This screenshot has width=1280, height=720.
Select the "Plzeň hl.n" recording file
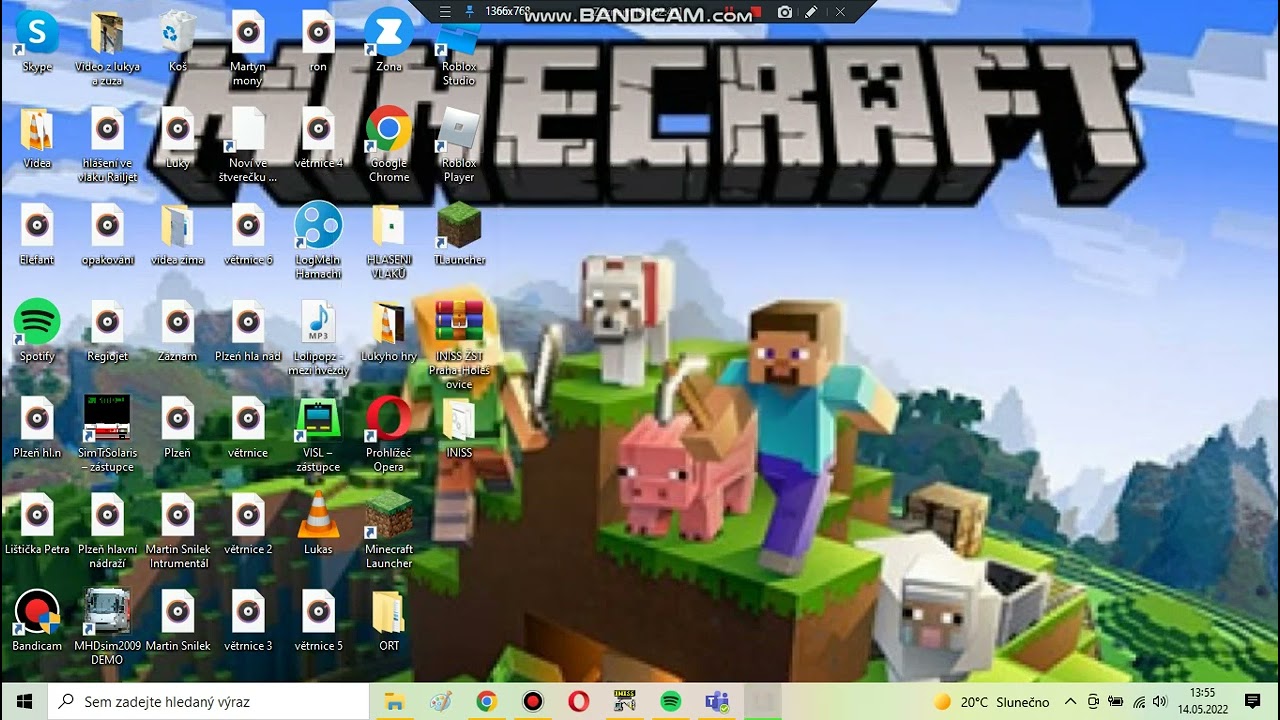tap(37, 427)
